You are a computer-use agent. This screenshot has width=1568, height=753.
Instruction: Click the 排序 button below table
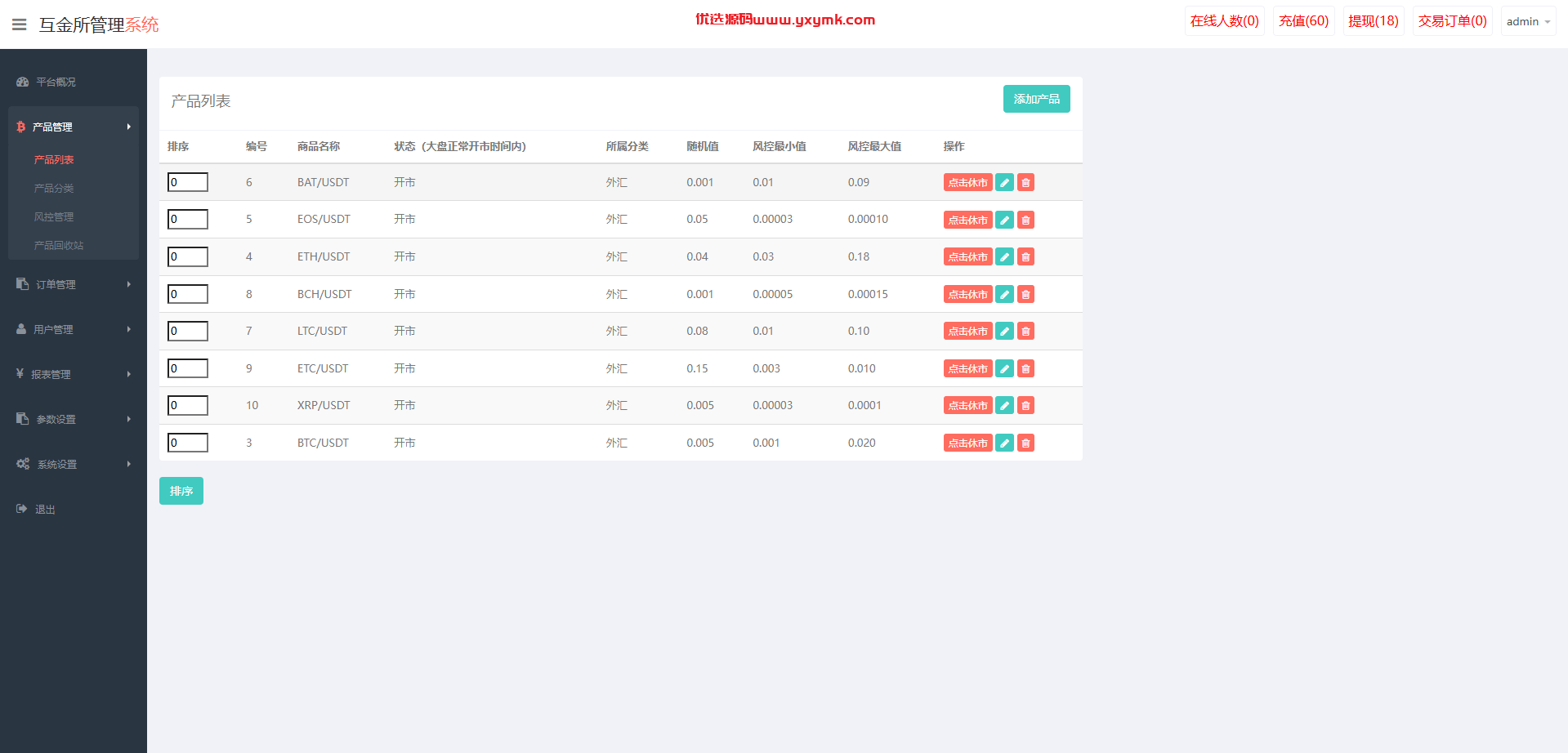[x=181, y=491]
